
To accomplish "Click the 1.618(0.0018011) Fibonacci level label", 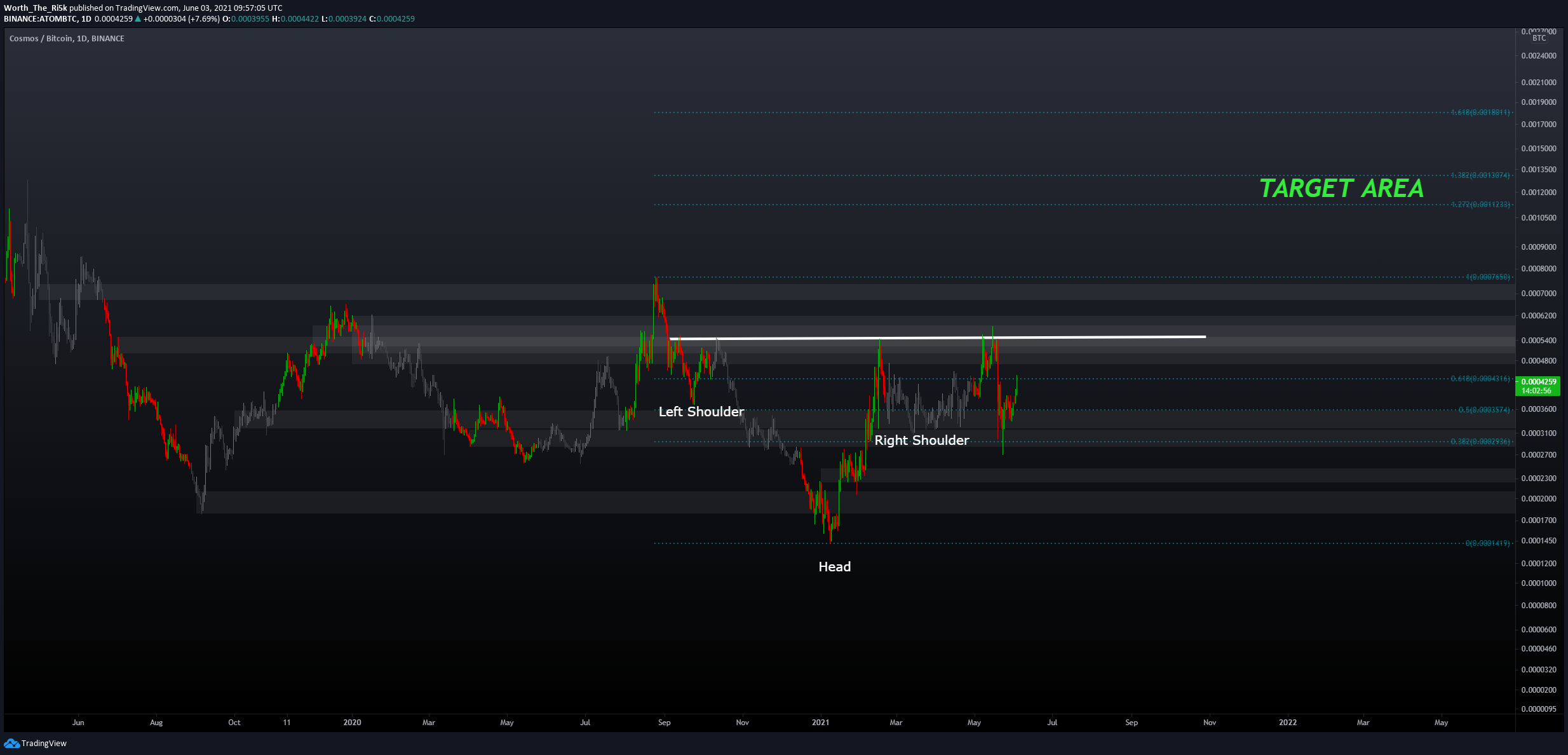I will point(1480,112).
